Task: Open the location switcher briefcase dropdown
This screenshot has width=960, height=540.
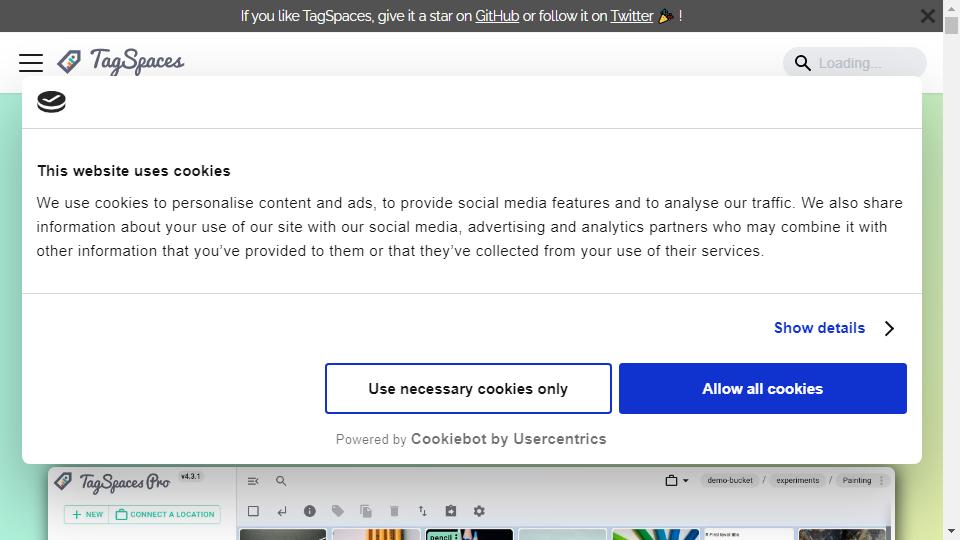Action: click(x=677, y=481)
